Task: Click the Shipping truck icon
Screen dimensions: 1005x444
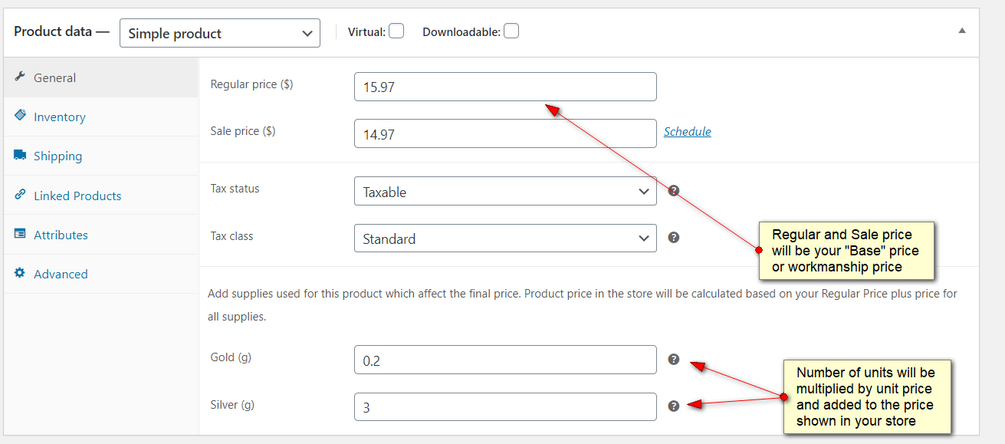Action: 20,155
